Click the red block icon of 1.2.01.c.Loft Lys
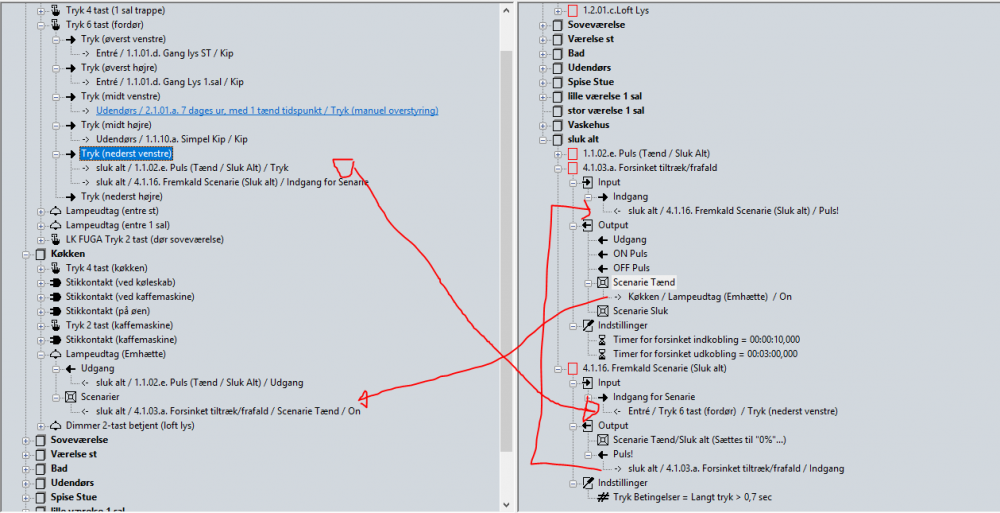 572,11
